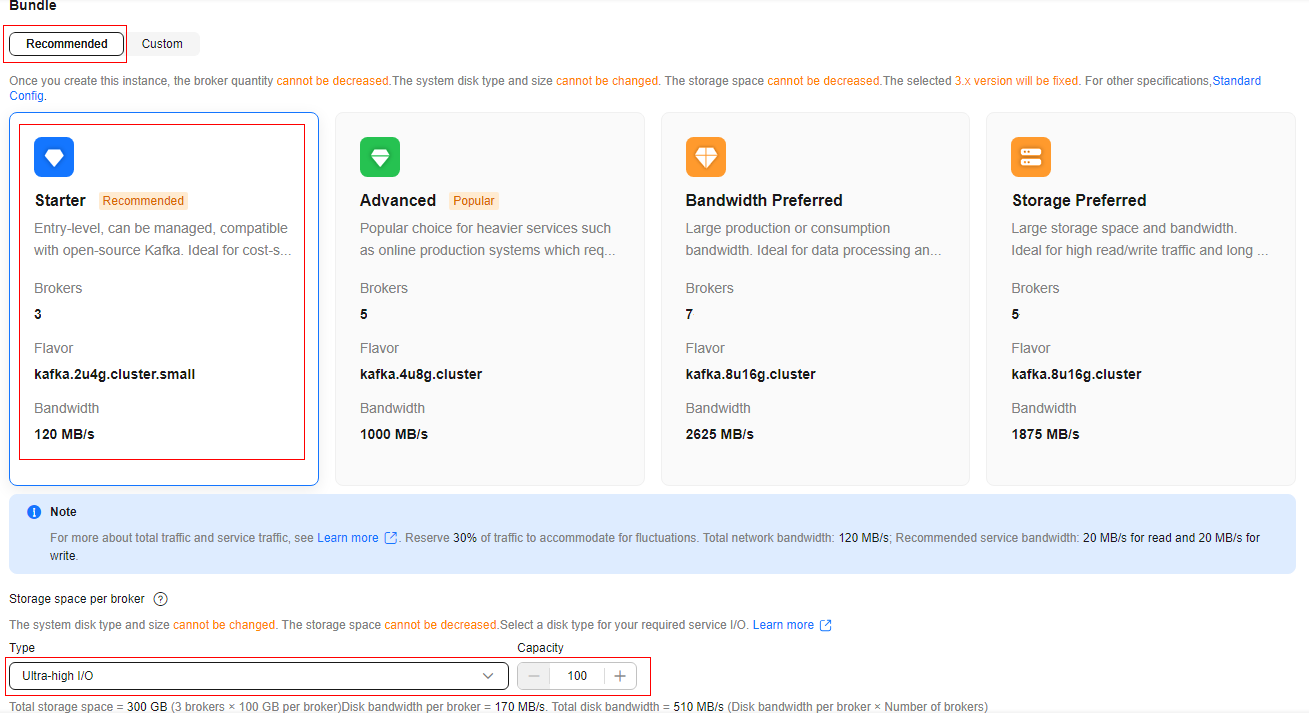This screenshot has width=1309, height=715.
Task: Click the blue Starter diamond icon
Action: pos(54,157)
